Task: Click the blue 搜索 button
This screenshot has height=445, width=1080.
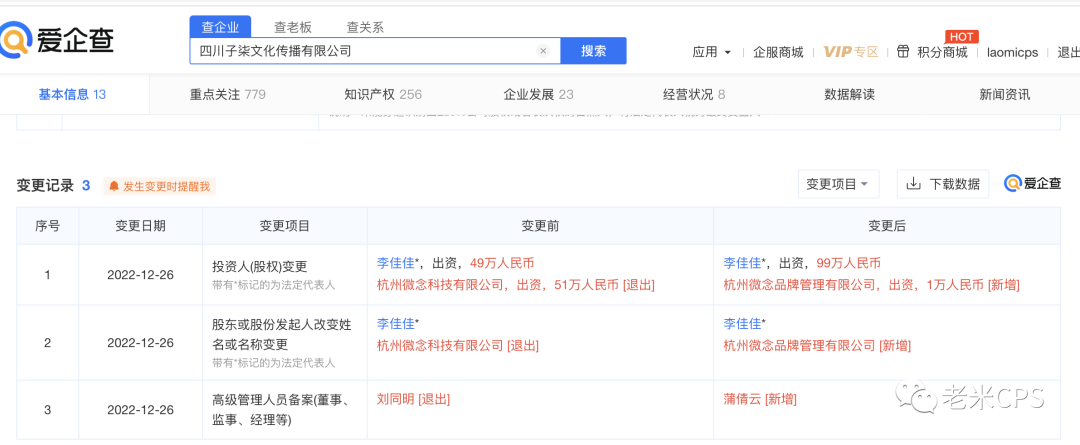Action: tap(594, 51)
